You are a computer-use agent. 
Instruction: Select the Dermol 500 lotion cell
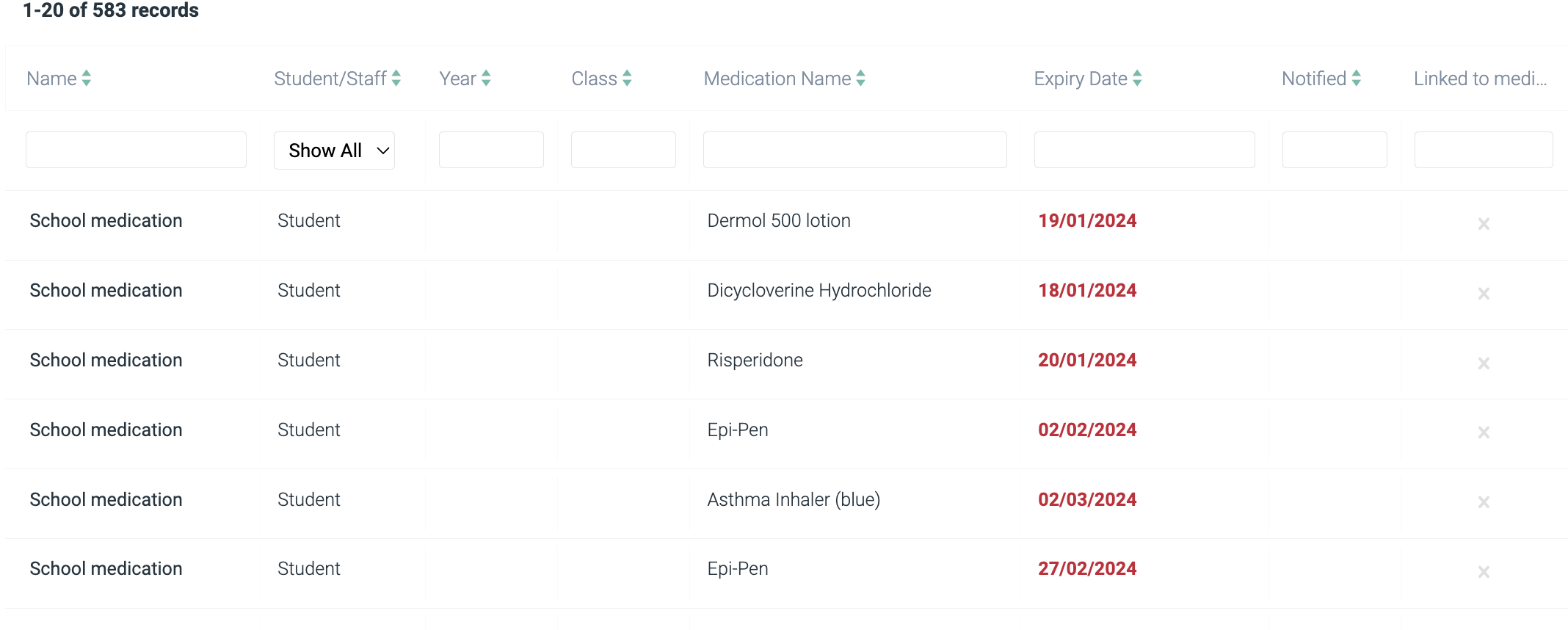point(779,221)
